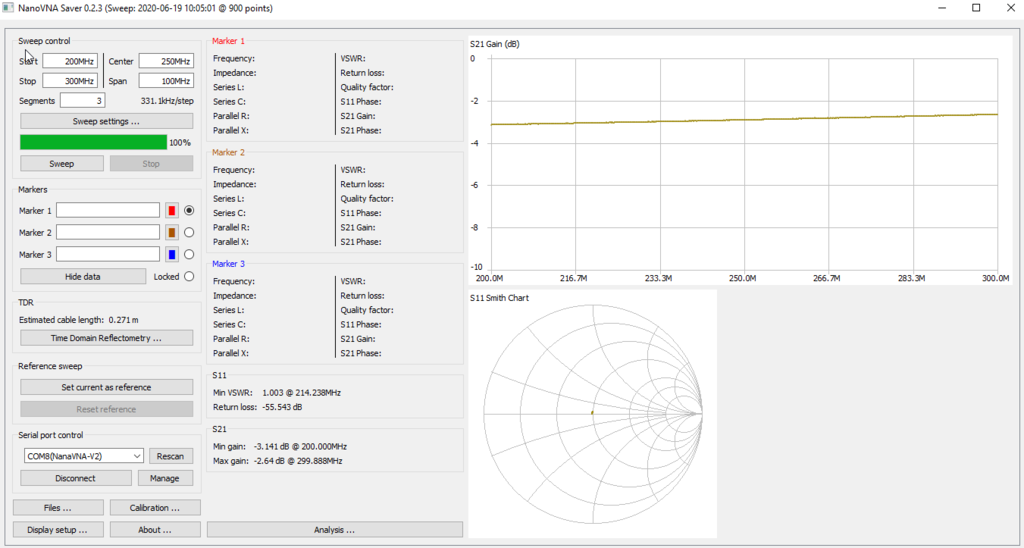Open the Manage device button
The image size is (1024, 548).
click(165, 478)
